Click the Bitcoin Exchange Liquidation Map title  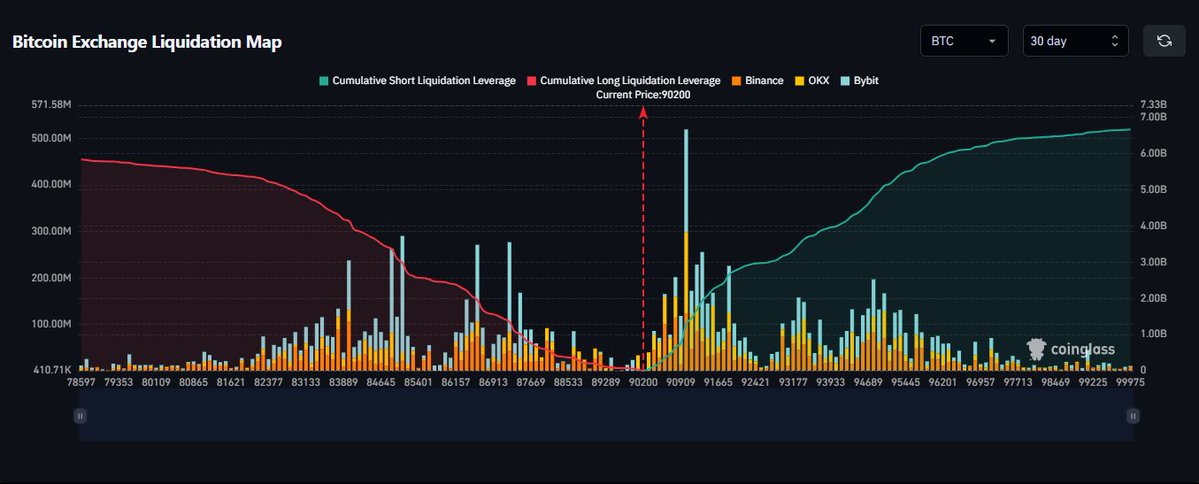pos(147,42)
